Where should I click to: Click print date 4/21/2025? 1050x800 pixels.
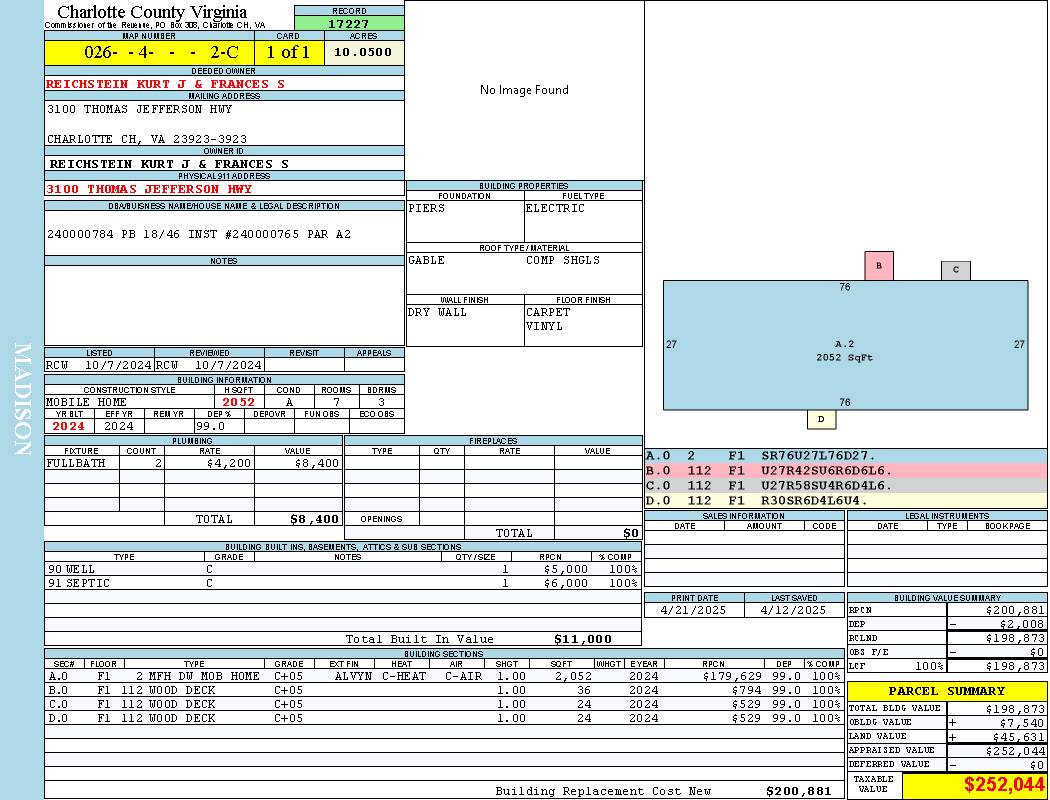(693, 611)
